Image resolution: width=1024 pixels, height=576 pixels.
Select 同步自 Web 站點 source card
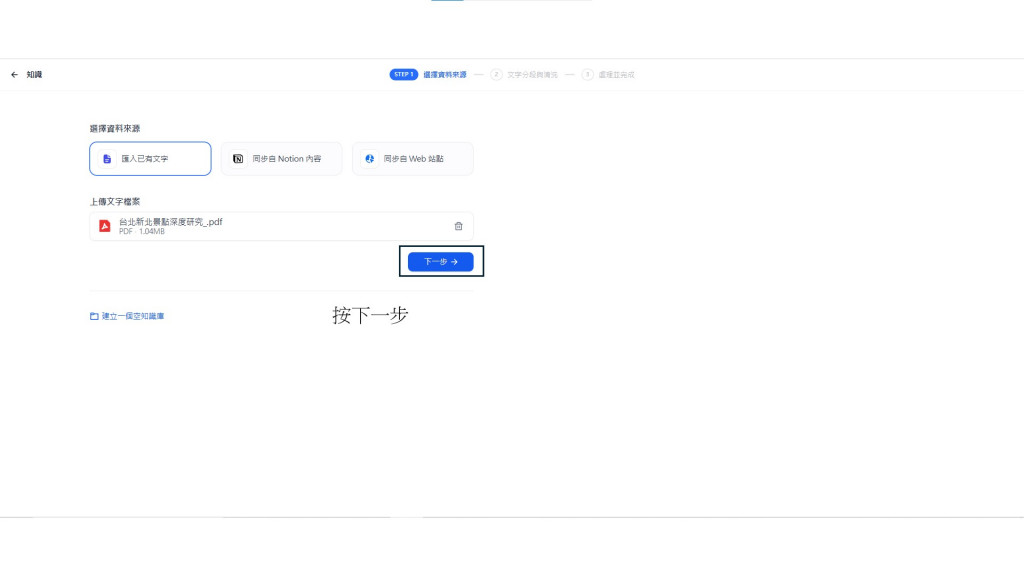(x=413, y=159)
